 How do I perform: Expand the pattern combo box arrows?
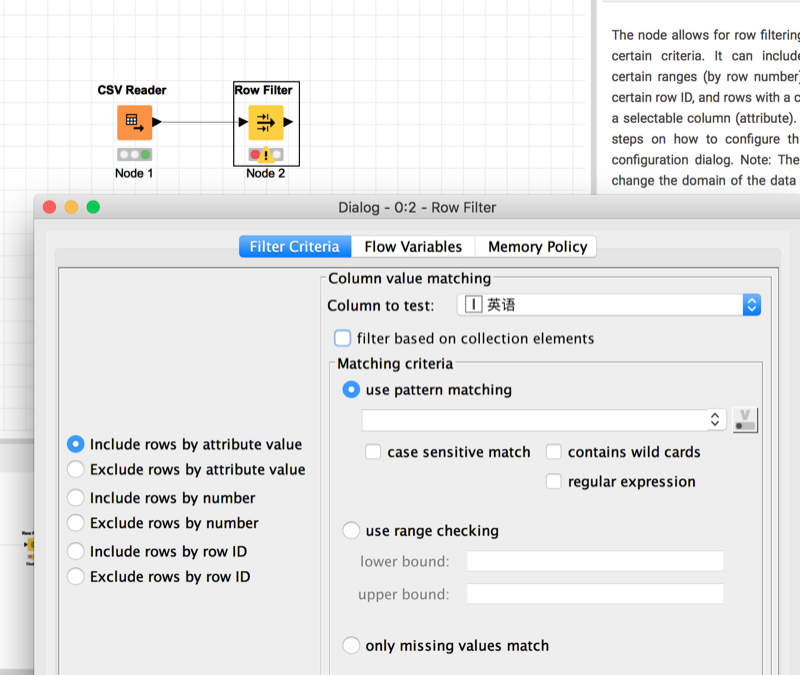[x=715, y=420]
